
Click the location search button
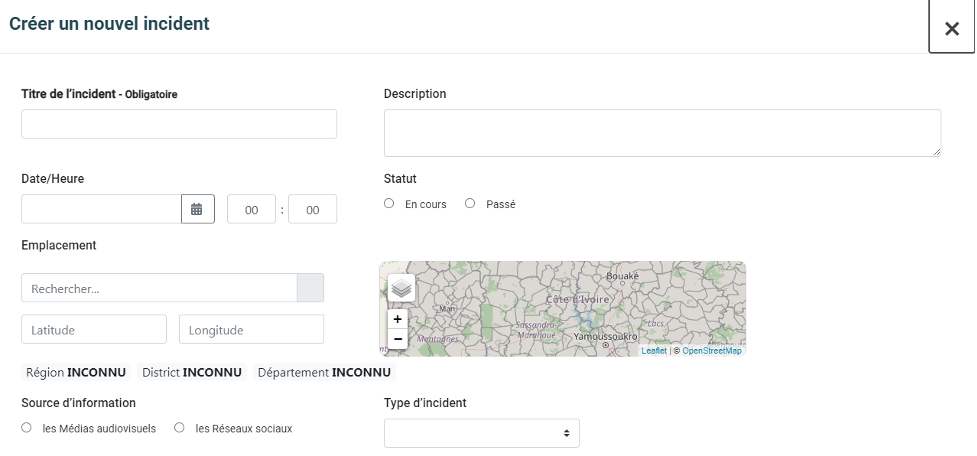310,288
